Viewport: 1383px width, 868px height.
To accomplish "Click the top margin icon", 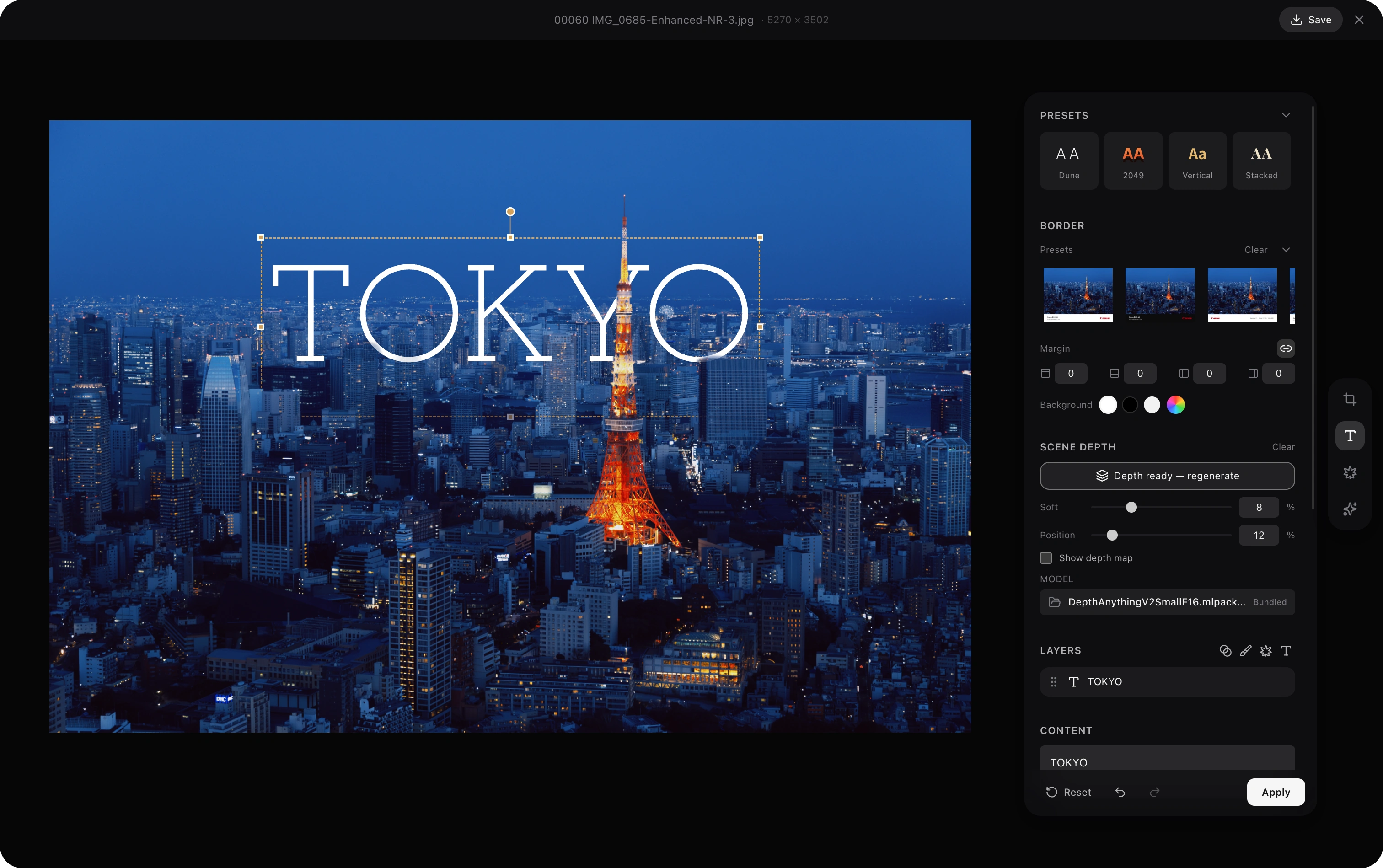I will 1045,373.
